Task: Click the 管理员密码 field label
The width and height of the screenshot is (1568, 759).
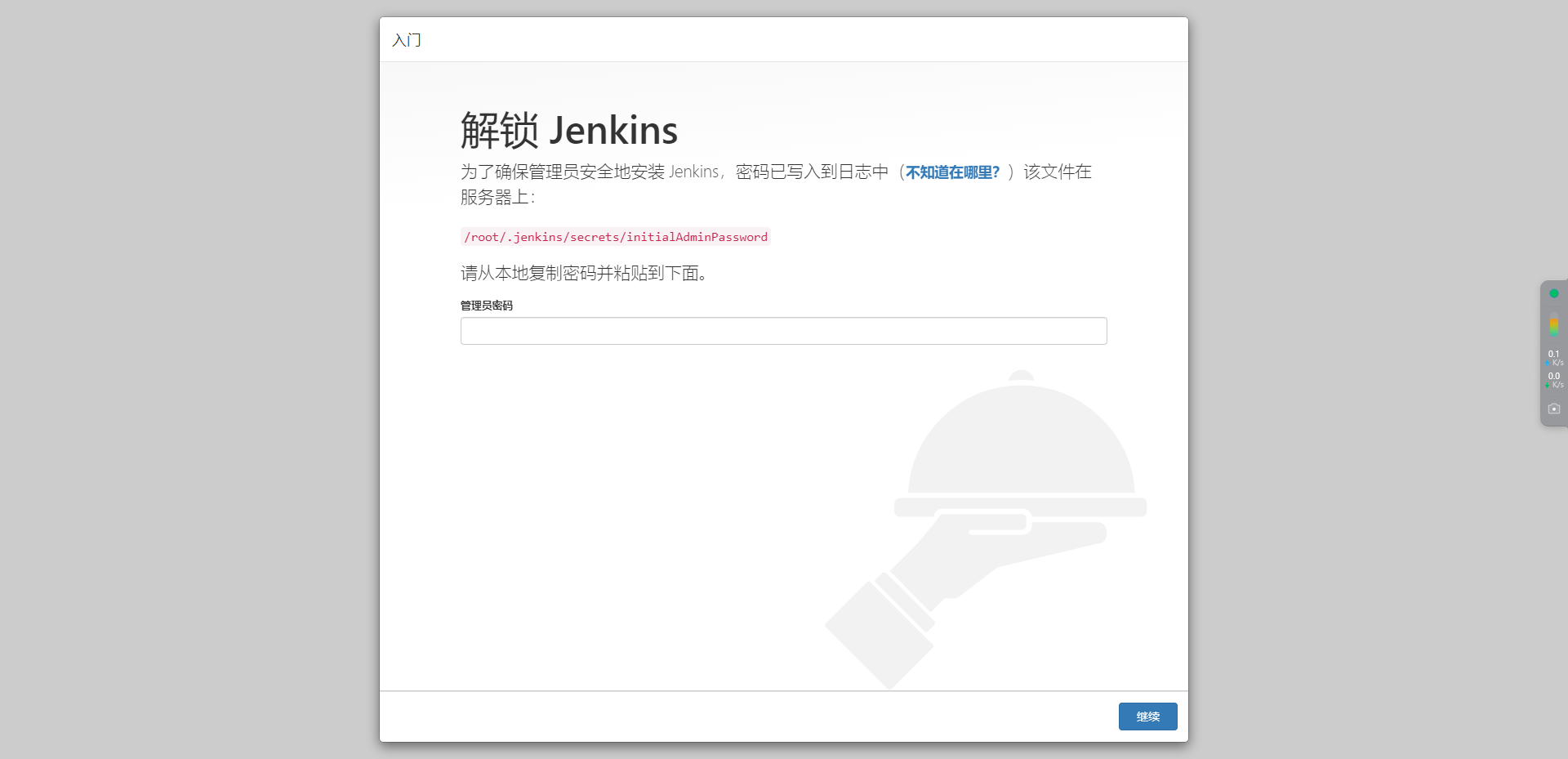Action: pyautogui.click(x=487, y=306)
